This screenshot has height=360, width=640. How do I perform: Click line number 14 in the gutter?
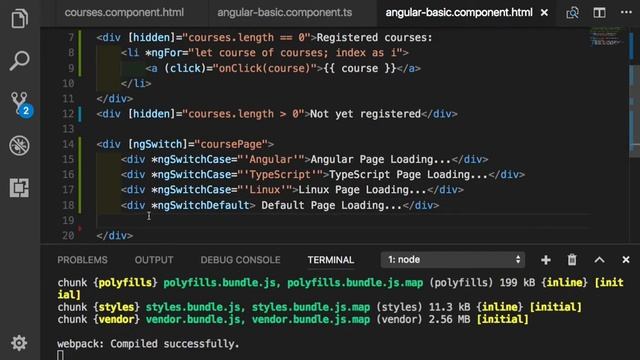pyautogui.click(x=68, y=144)
